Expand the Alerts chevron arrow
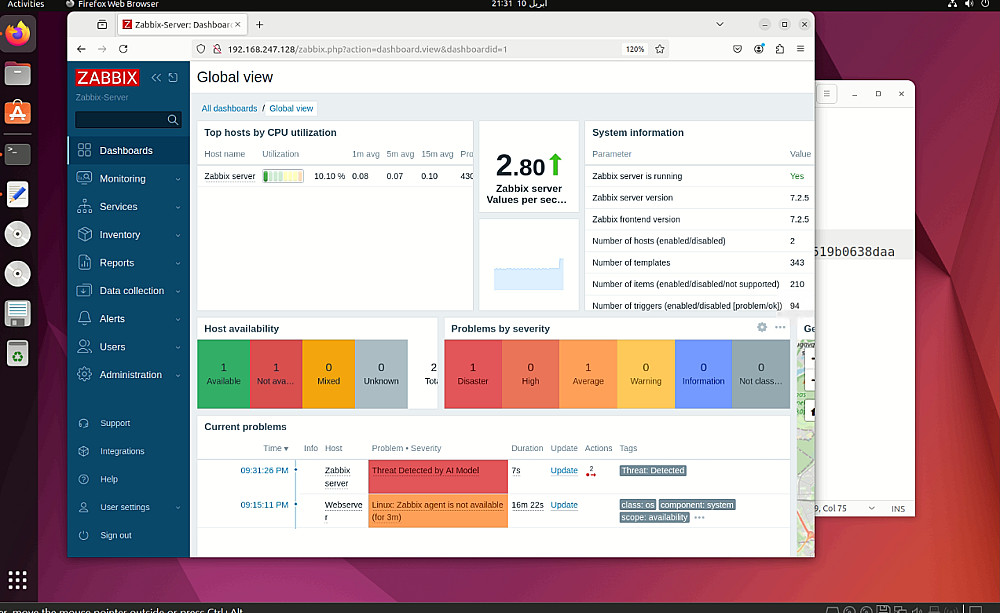 [x=178, y=320]
